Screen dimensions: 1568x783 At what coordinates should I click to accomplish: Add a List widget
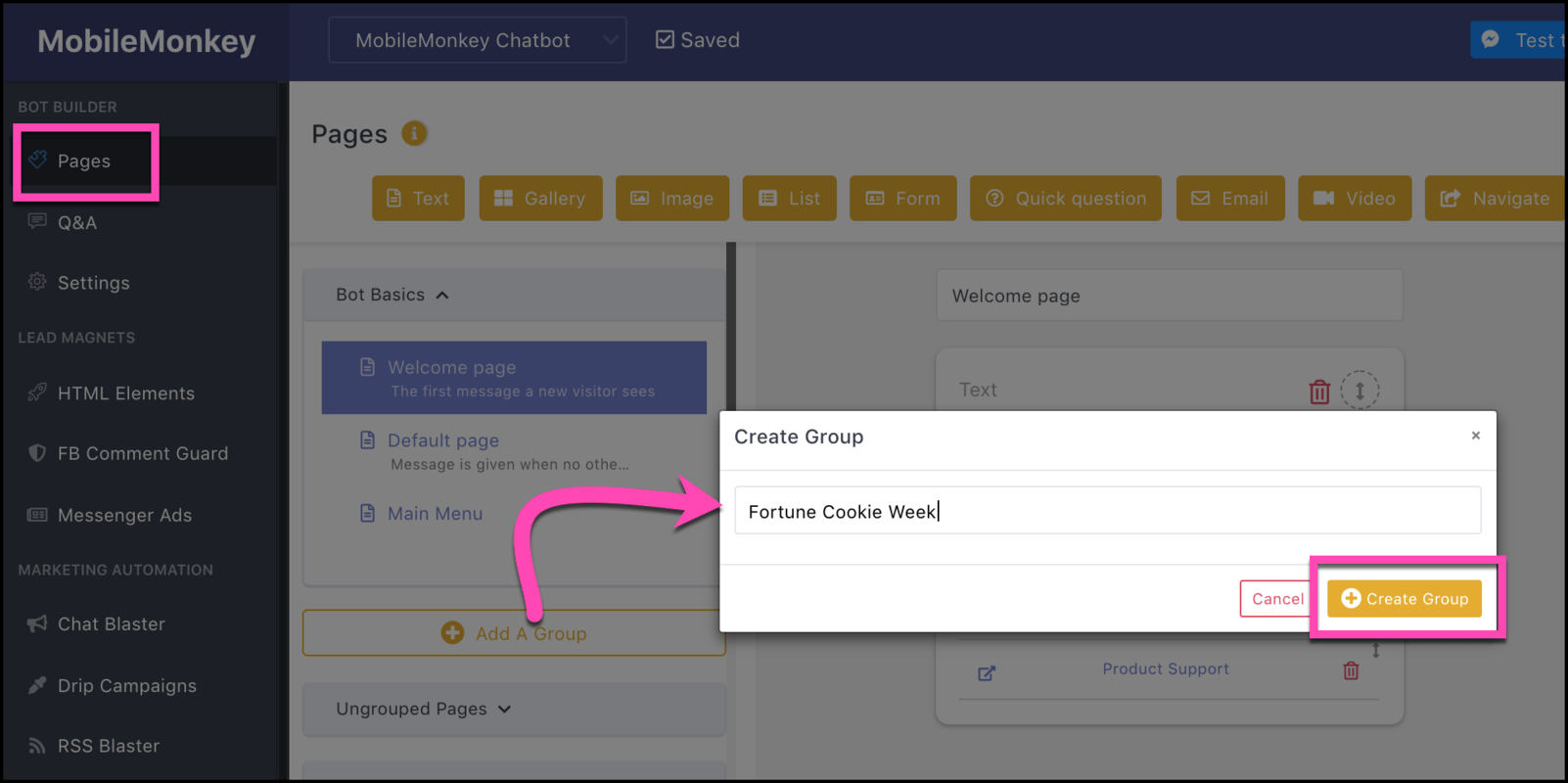[790, 199]
